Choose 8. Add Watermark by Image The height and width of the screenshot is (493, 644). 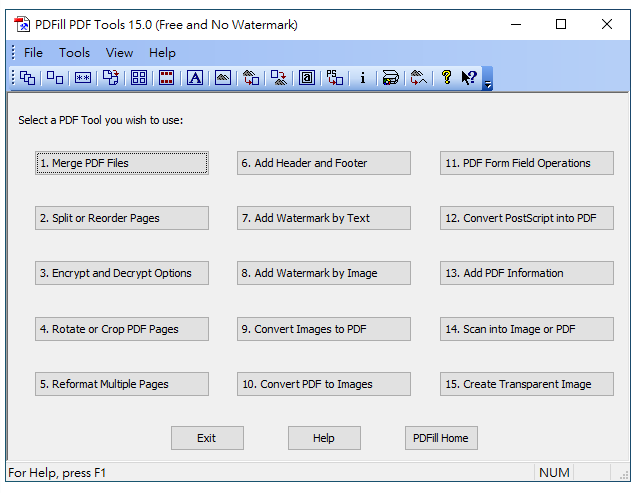pyautogui.click(x=324, y=273)
